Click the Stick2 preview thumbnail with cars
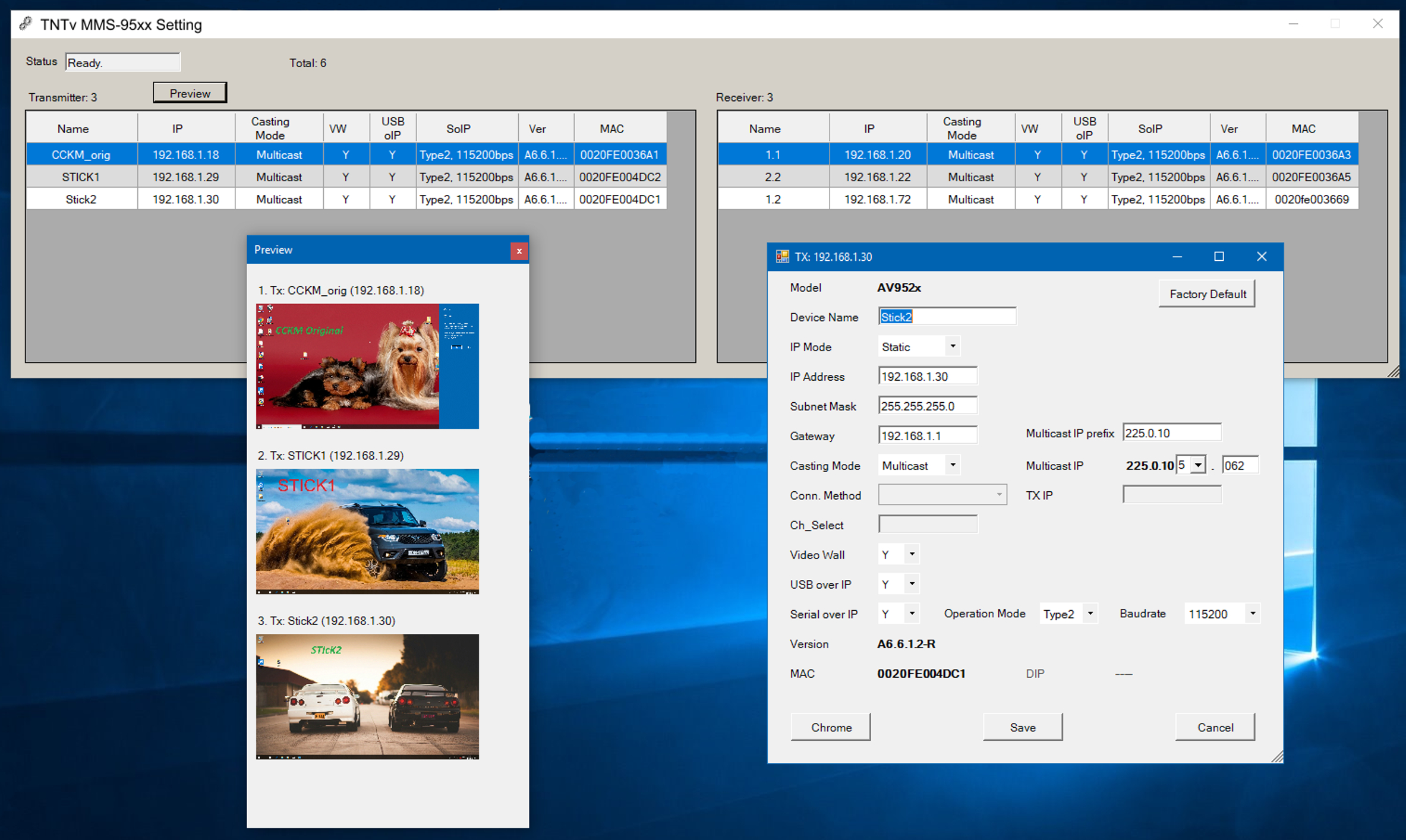This screenshot has height=840, width=1406. [x=367, y=696]
